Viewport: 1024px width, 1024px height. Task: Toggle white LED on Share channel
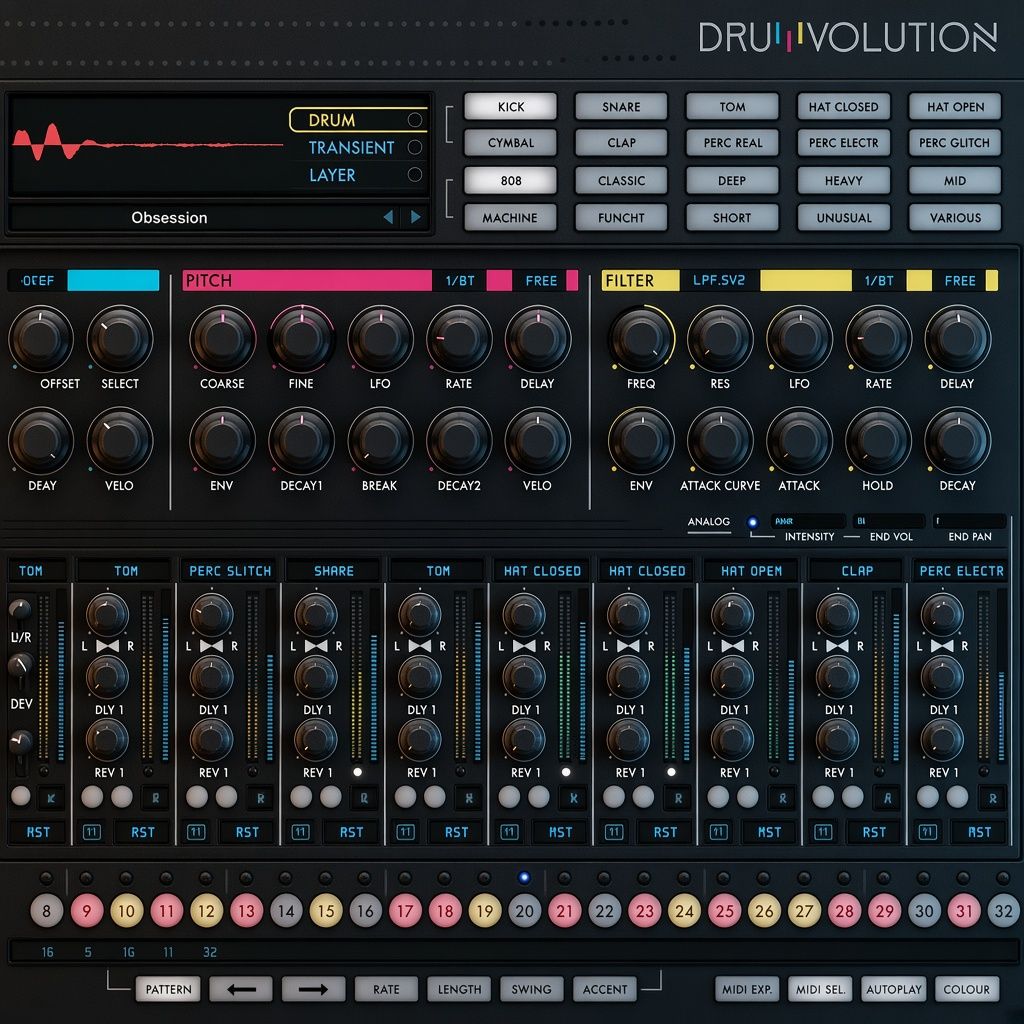click(357, 772)
